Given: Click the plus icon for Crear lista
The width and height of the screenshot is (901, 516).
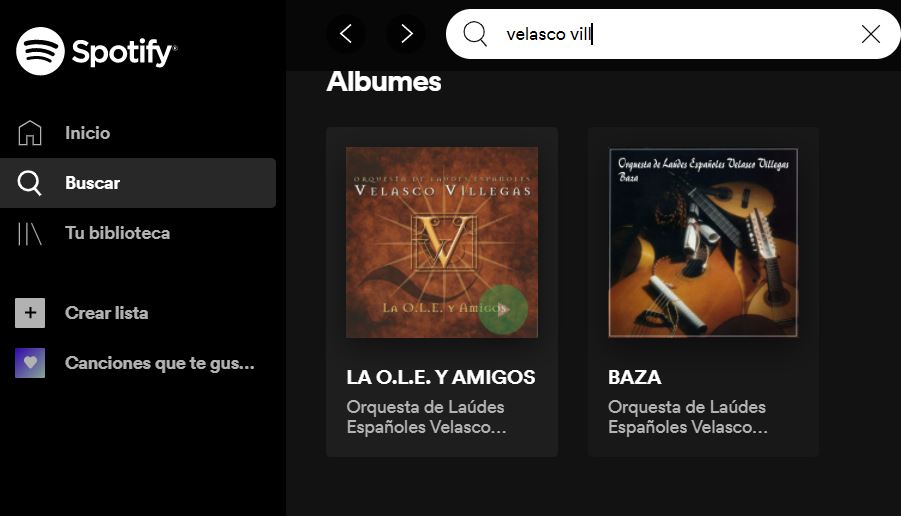Looking at the screenshot, I should (x=30, y=313).
